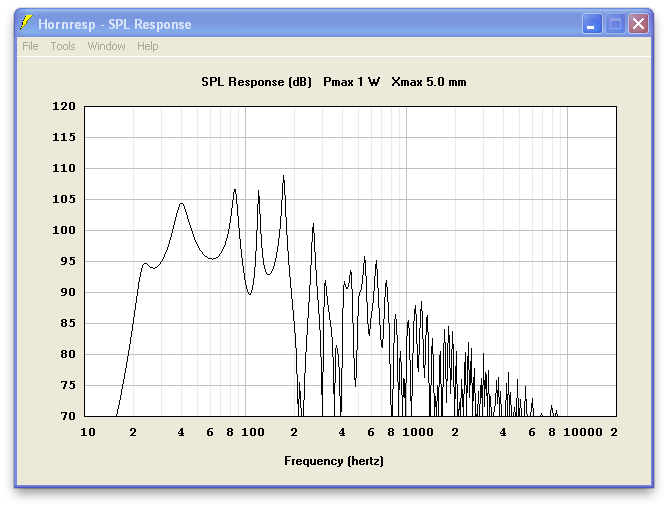
Task: Click the 'Pmax 1 W' label
Action: [x=351, y=82]
